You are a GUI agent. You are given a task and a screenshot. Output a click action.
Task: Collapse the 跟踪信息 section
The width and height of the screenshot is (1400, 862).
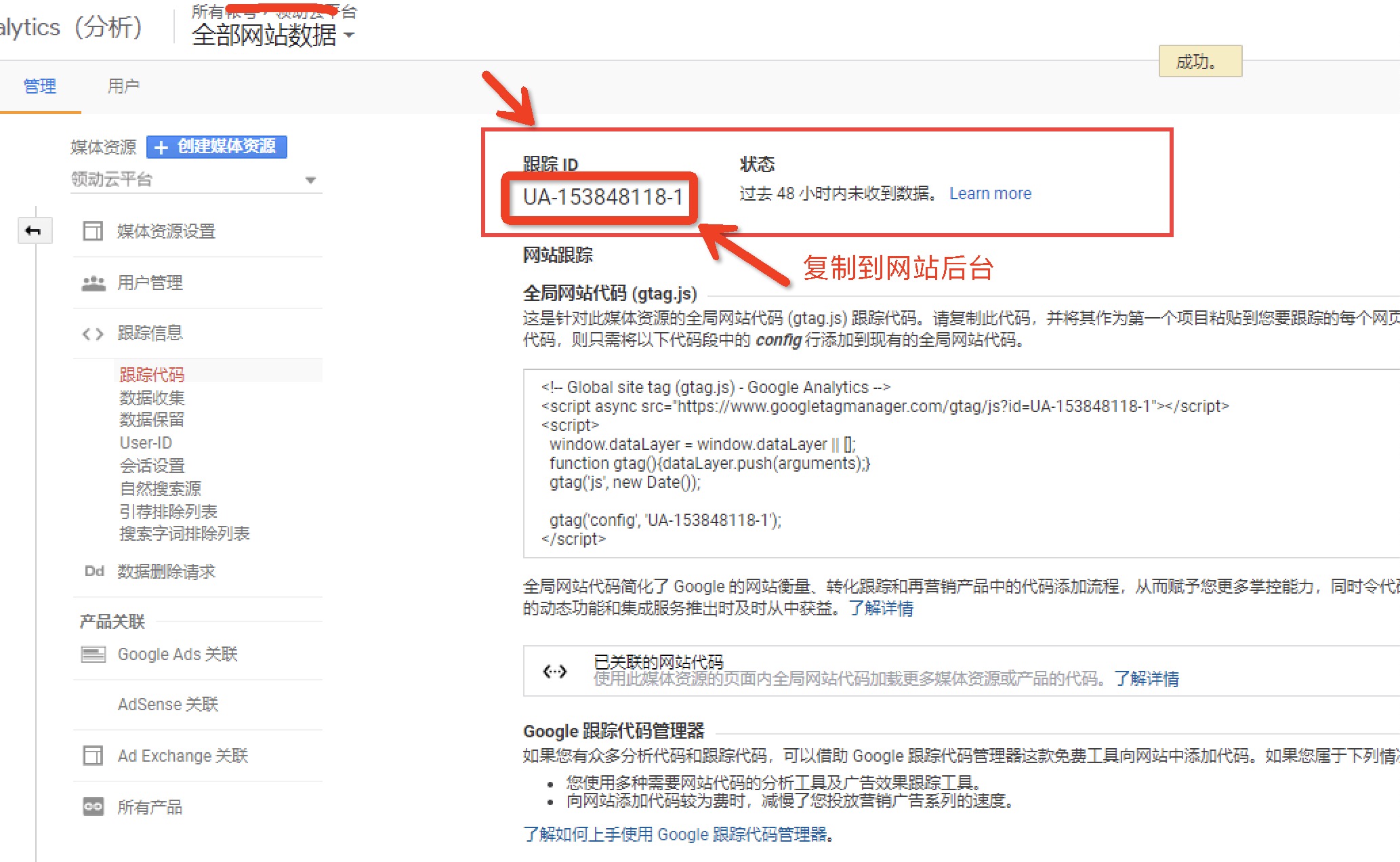[150, 333]
